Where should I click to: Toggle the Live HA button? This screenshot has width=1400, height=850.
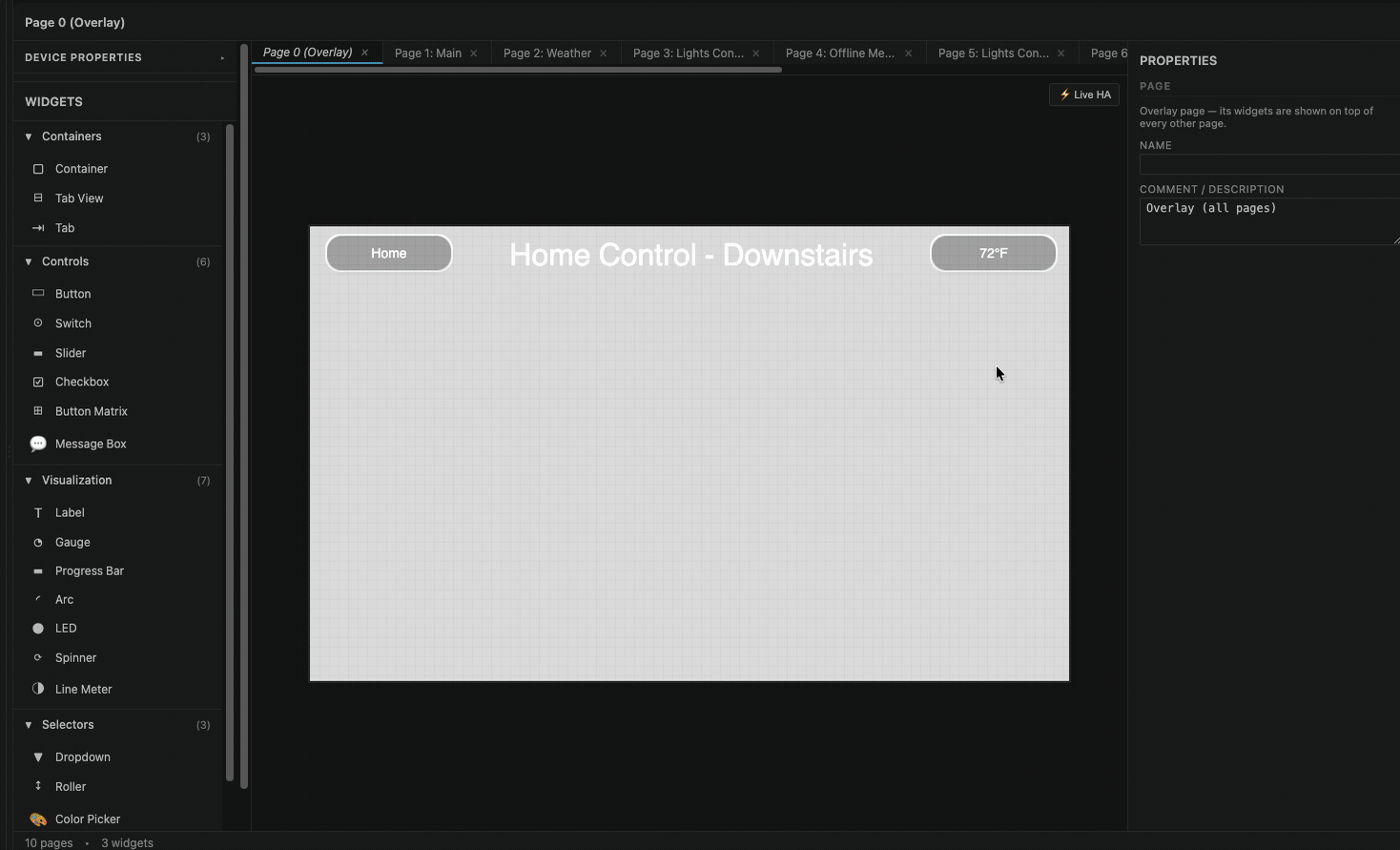pos(1084,94)
